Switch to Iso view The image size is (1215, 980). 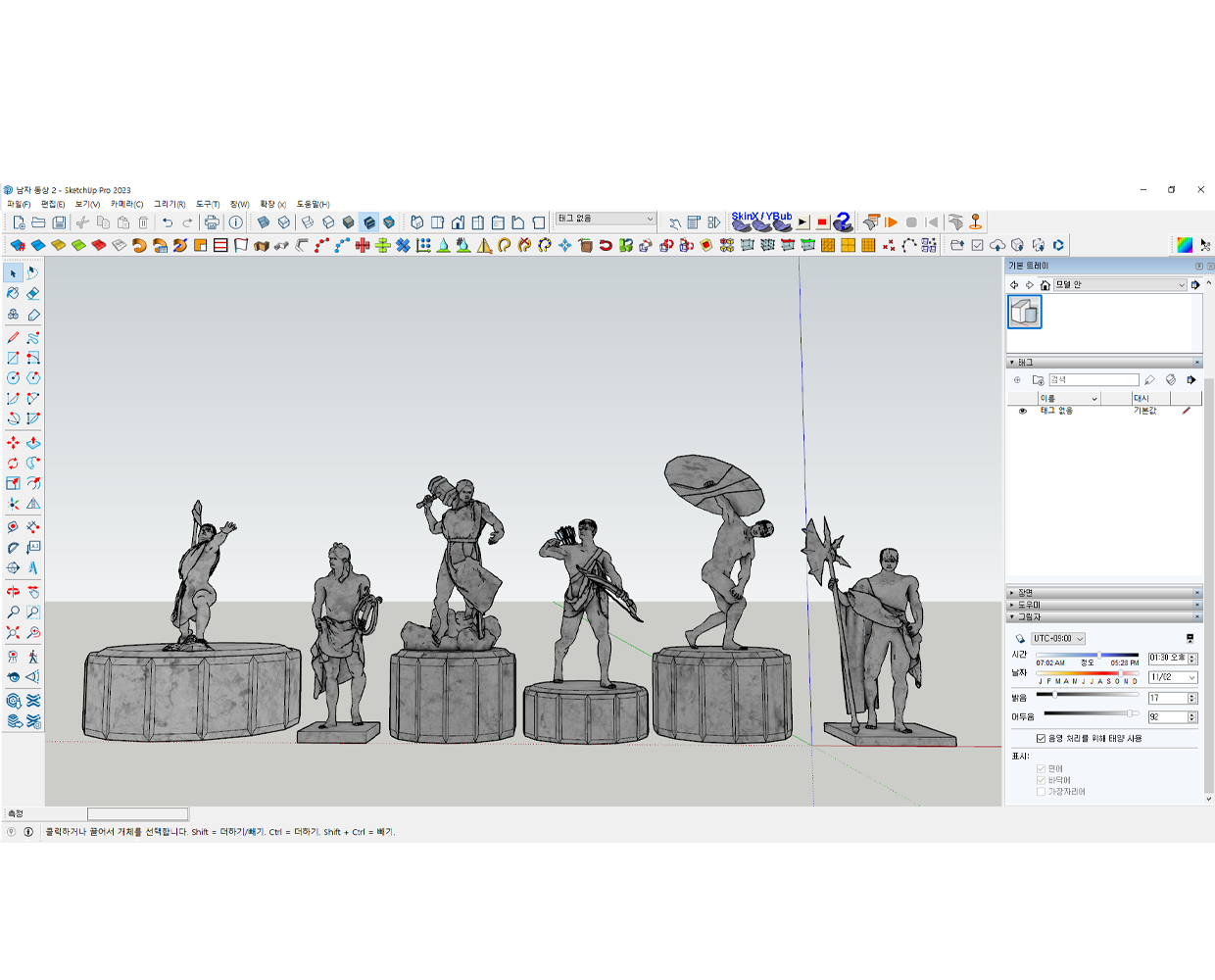pyautogui.click(x=416, y=222)
